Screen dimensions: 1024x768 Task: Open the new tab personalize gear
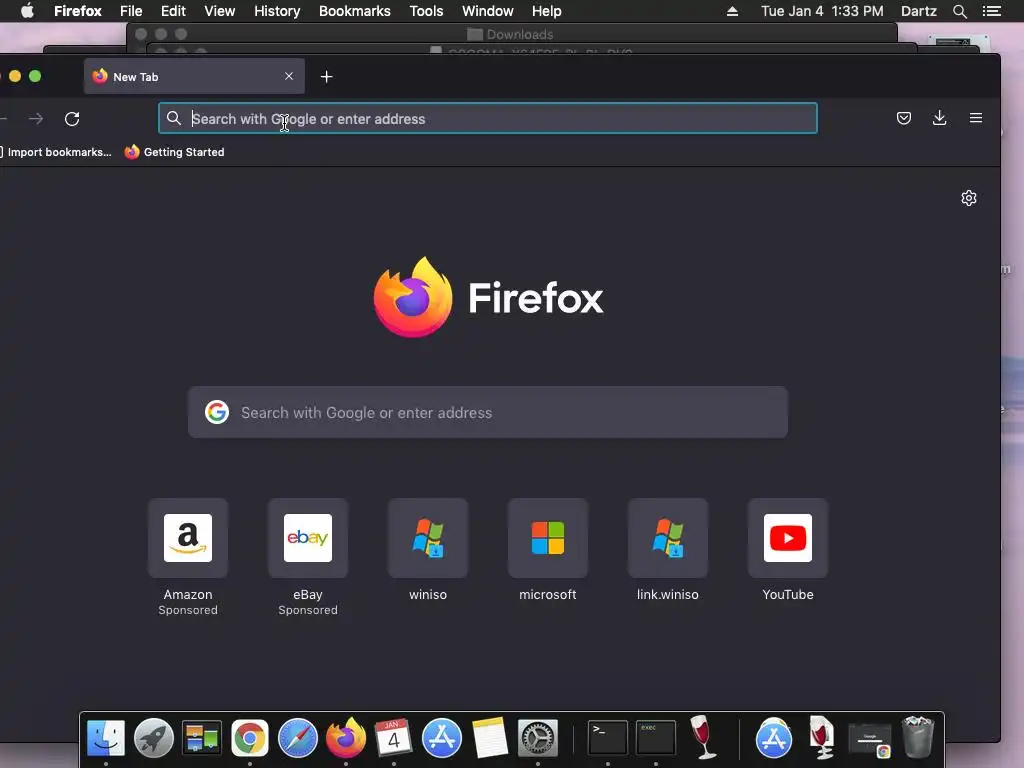(968, 198)
